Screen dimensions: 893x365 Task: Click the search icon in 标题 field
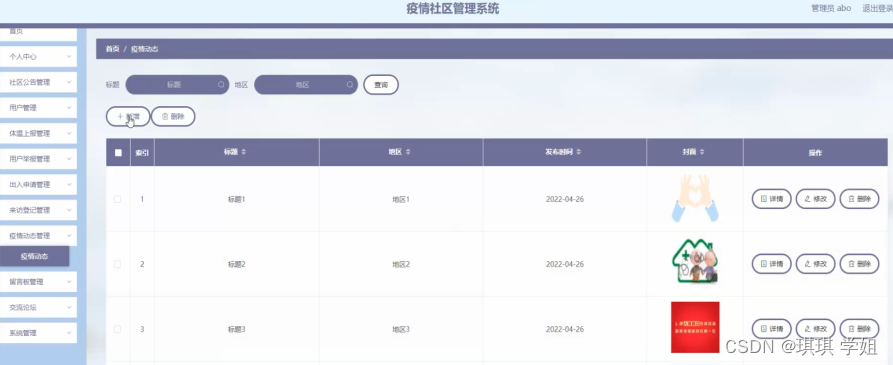[x=221, y=85]
